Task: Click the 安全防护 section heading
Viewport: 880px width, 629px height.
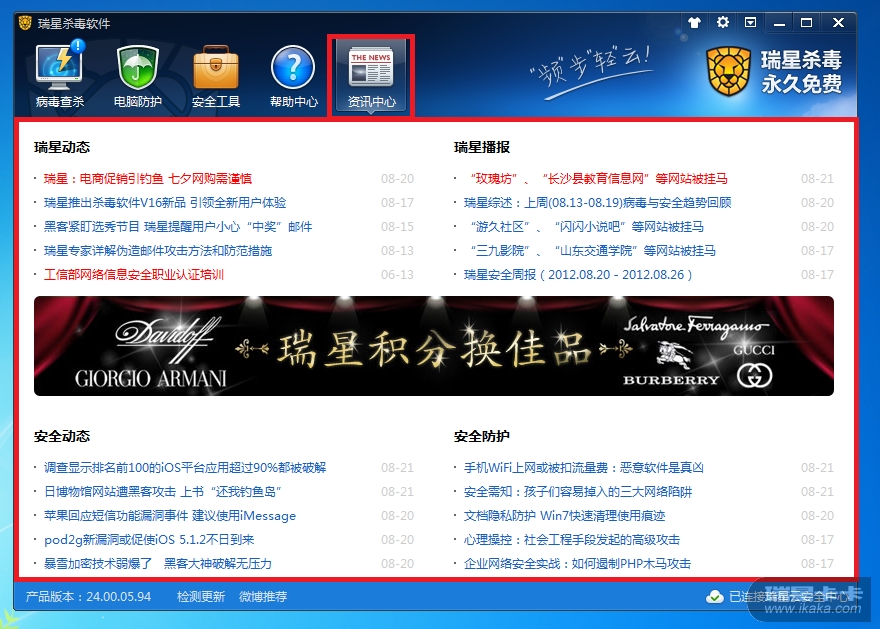Action: (x=482, y=437)
